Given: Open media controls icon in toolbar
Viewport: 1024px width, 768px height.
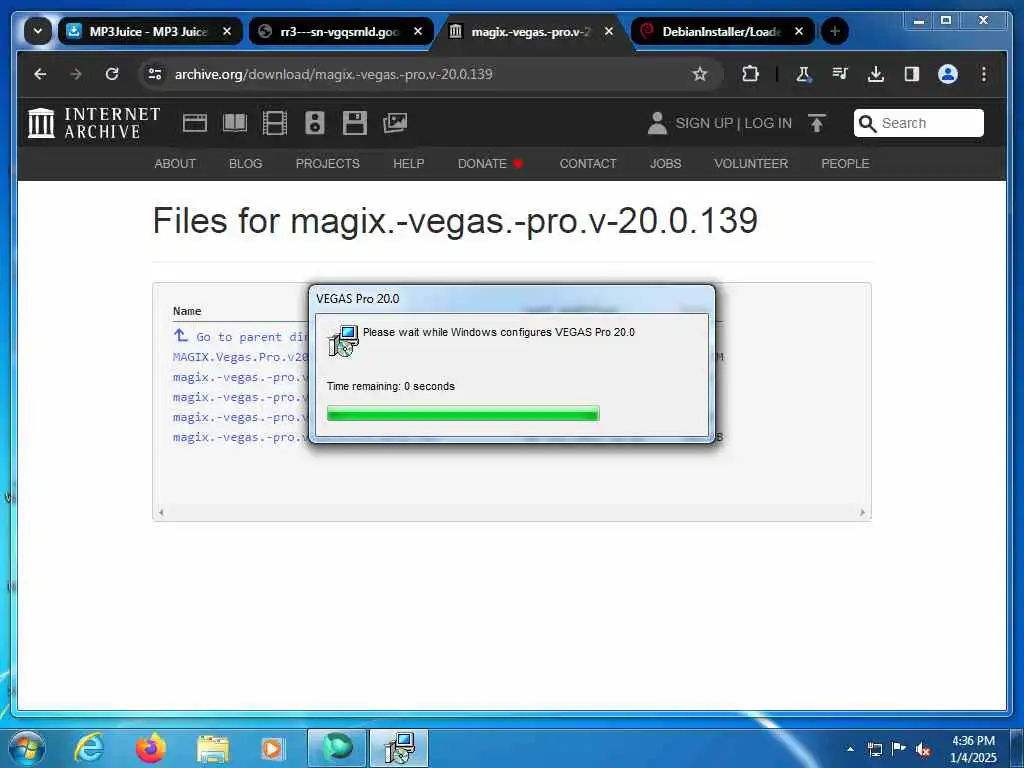Looking at the screenshot, I should [840, 74].
